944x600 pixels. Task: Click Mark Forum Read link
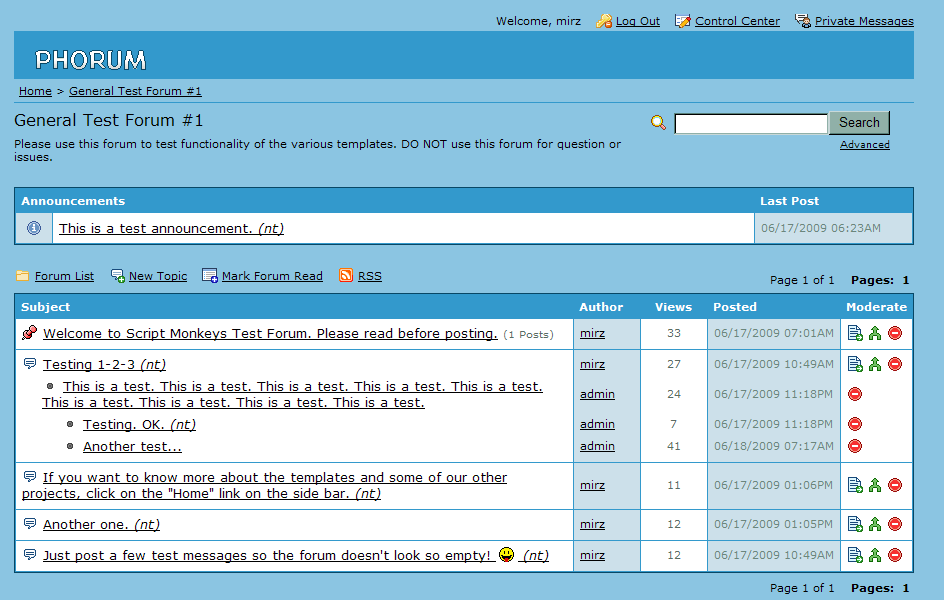click(x=272, y=276)
